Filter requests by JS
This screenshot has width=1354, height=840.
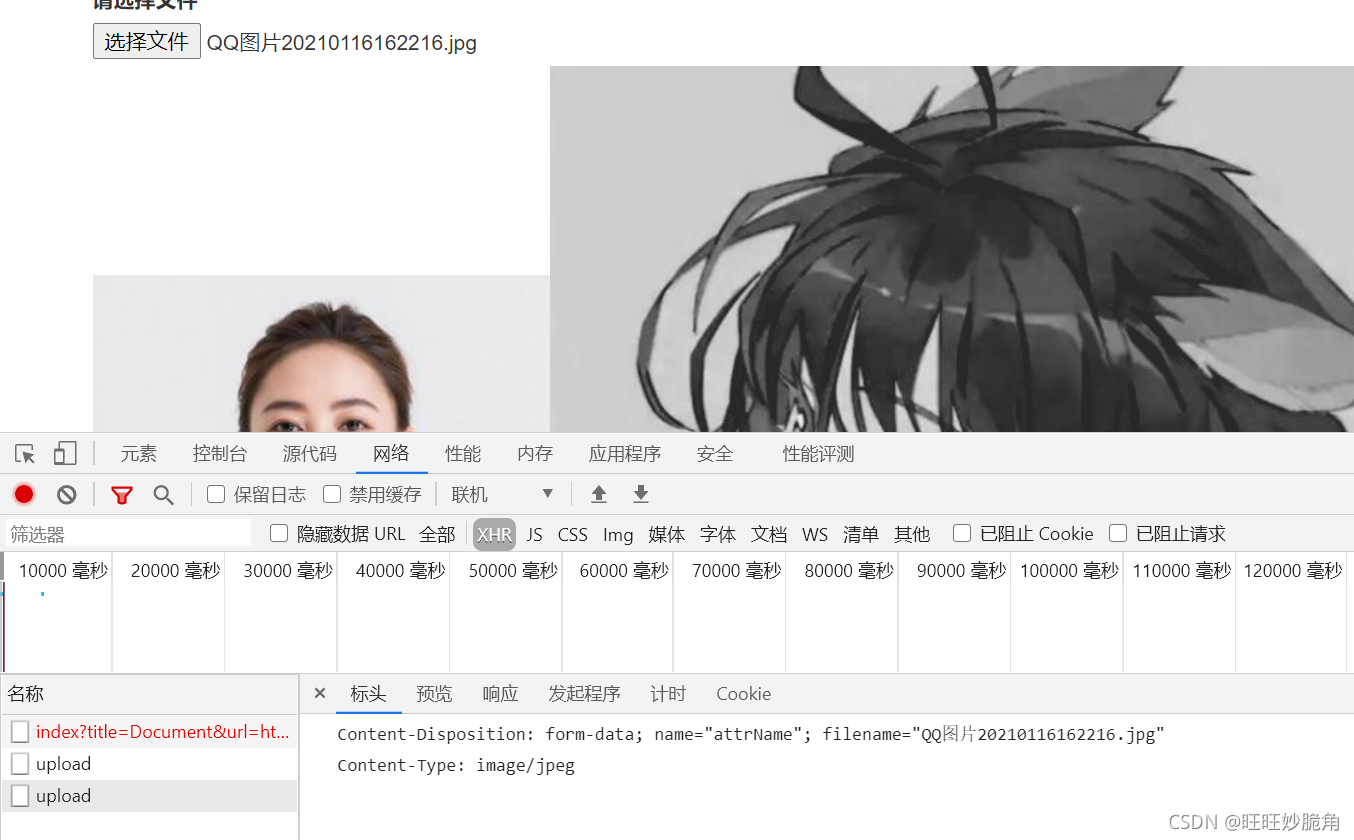pos(535,534)
